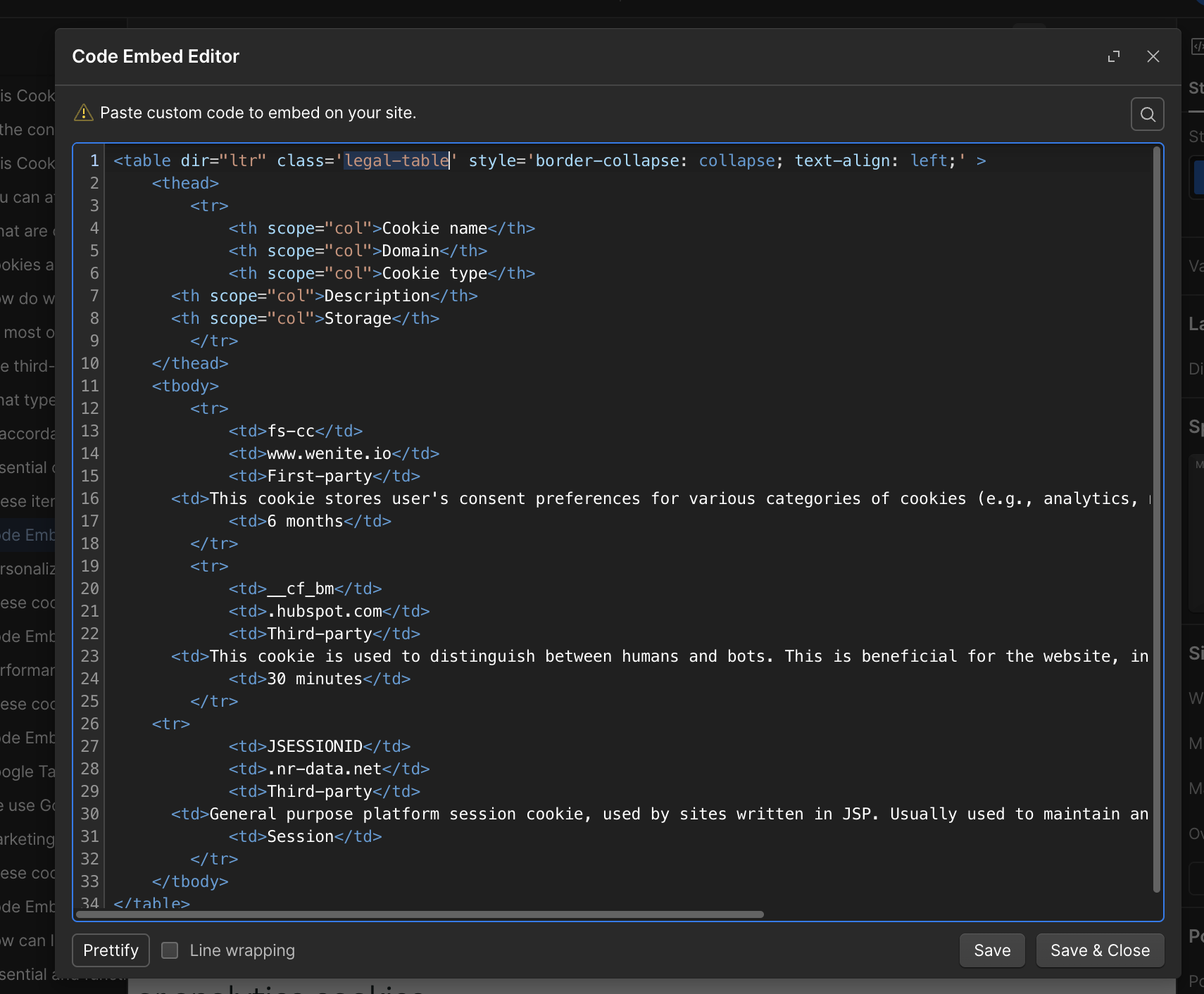
Task: Click Save & Close
Action: click(1099, 950)
